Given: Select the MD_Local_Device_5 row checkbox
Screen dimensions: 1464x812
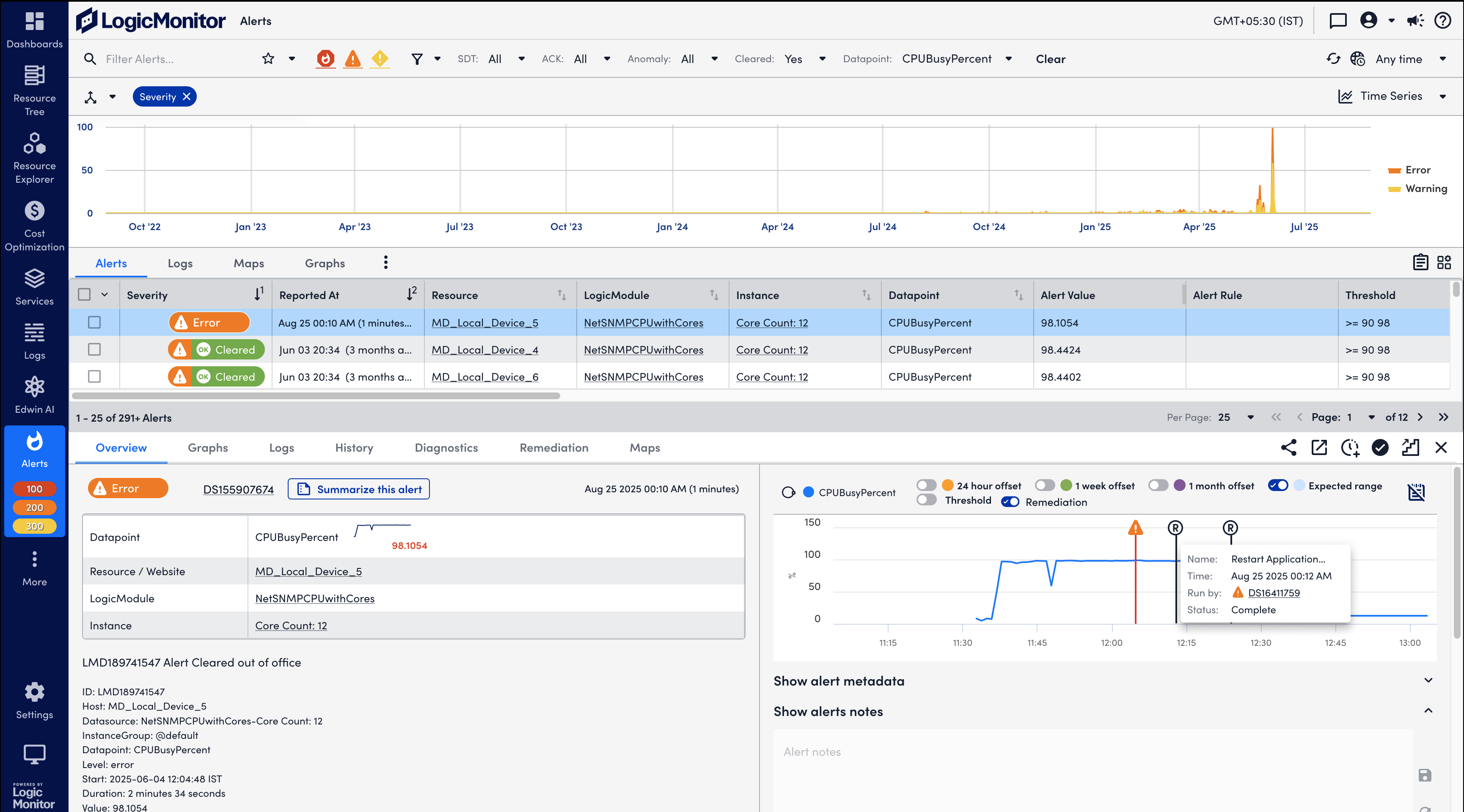Looking at the screenshot, I should click(94, 323).
